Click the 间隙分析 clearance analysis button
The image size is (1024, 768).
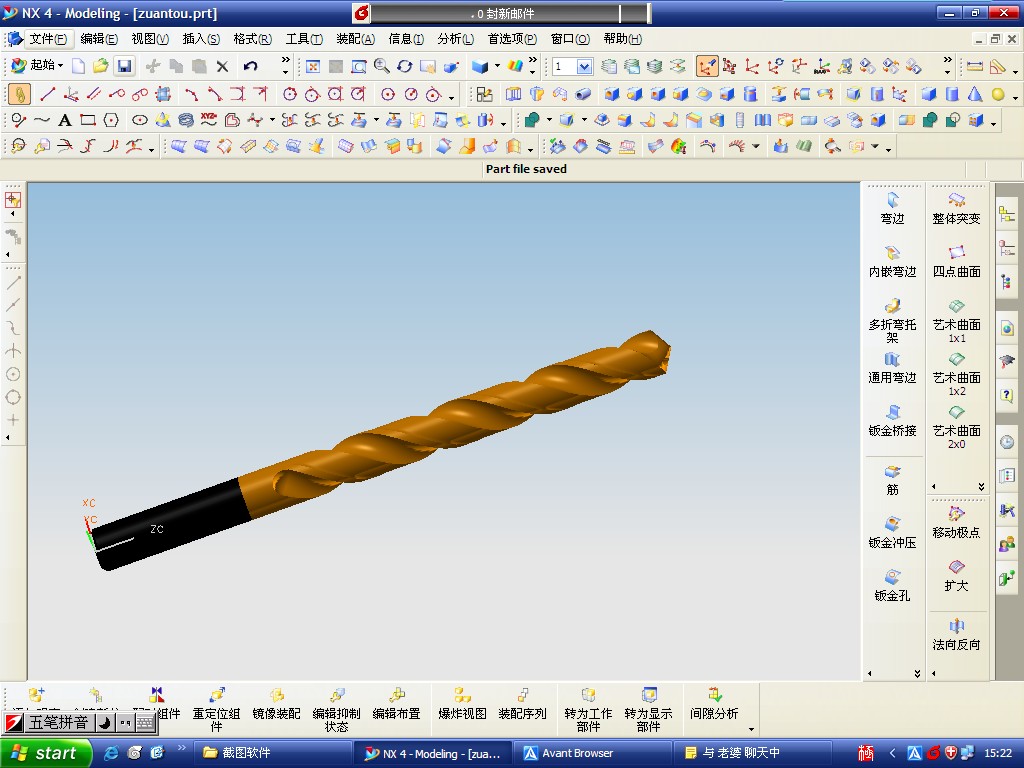pos(714,704)
